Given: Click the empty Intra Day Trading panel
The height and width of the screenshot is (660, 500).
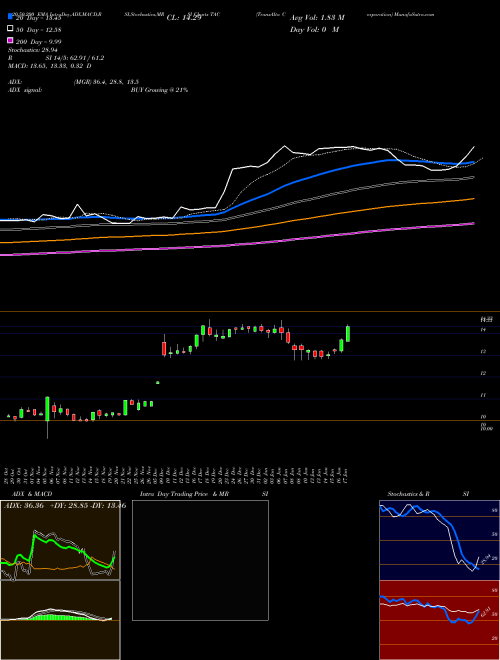Looking at the screenshot, I should click(x=200, y=560).
